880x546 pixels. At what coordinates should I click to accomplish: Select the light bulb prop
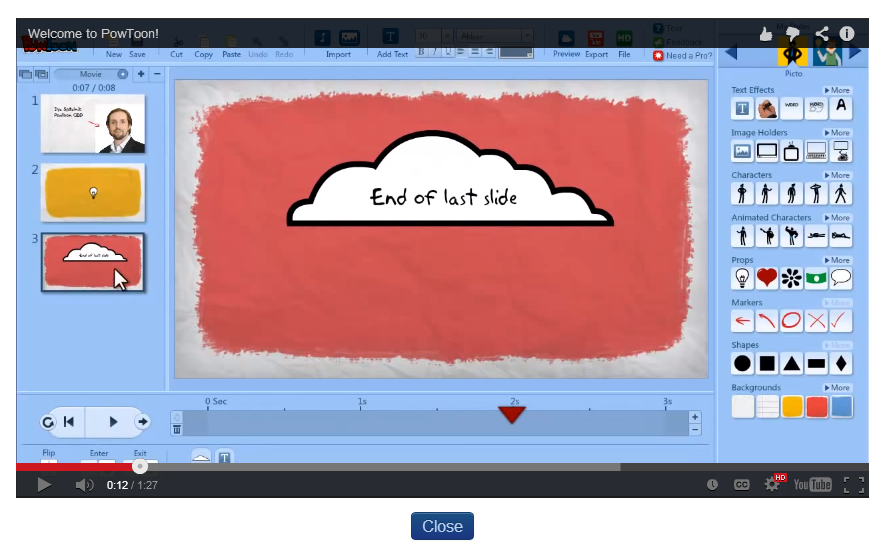click(x=742, y=278)
